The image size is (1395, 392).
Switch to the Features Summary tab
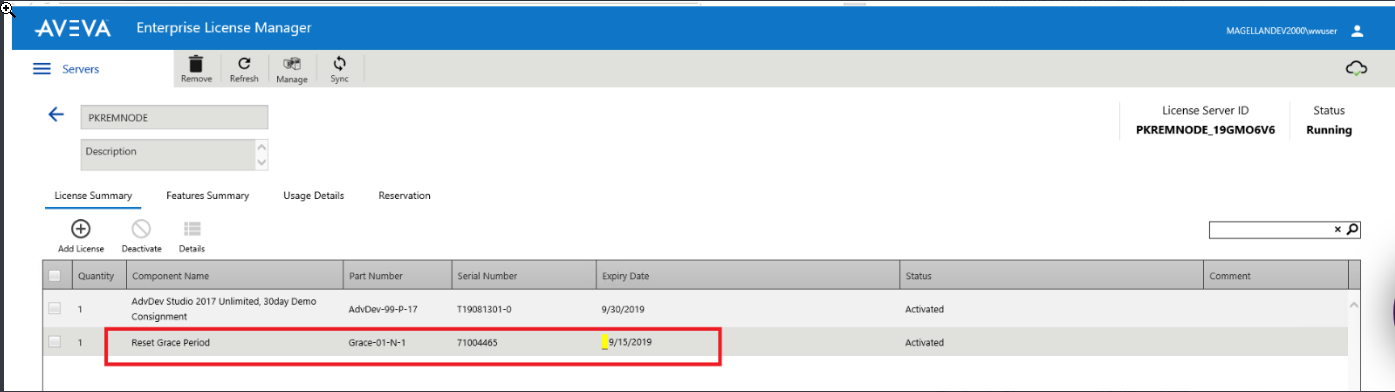[x=207, y=196]
